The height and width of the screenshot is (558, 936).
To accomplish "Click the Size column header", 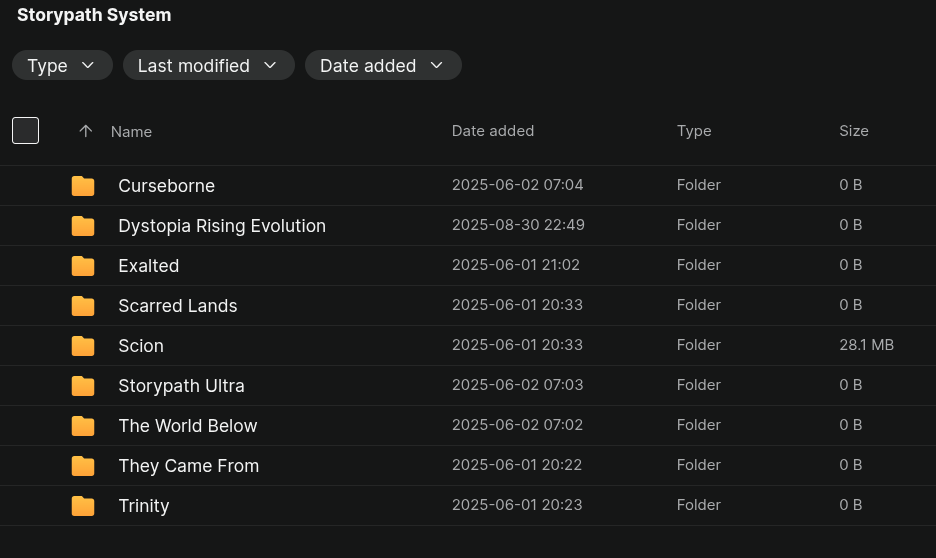I will (x=854, y=131).
